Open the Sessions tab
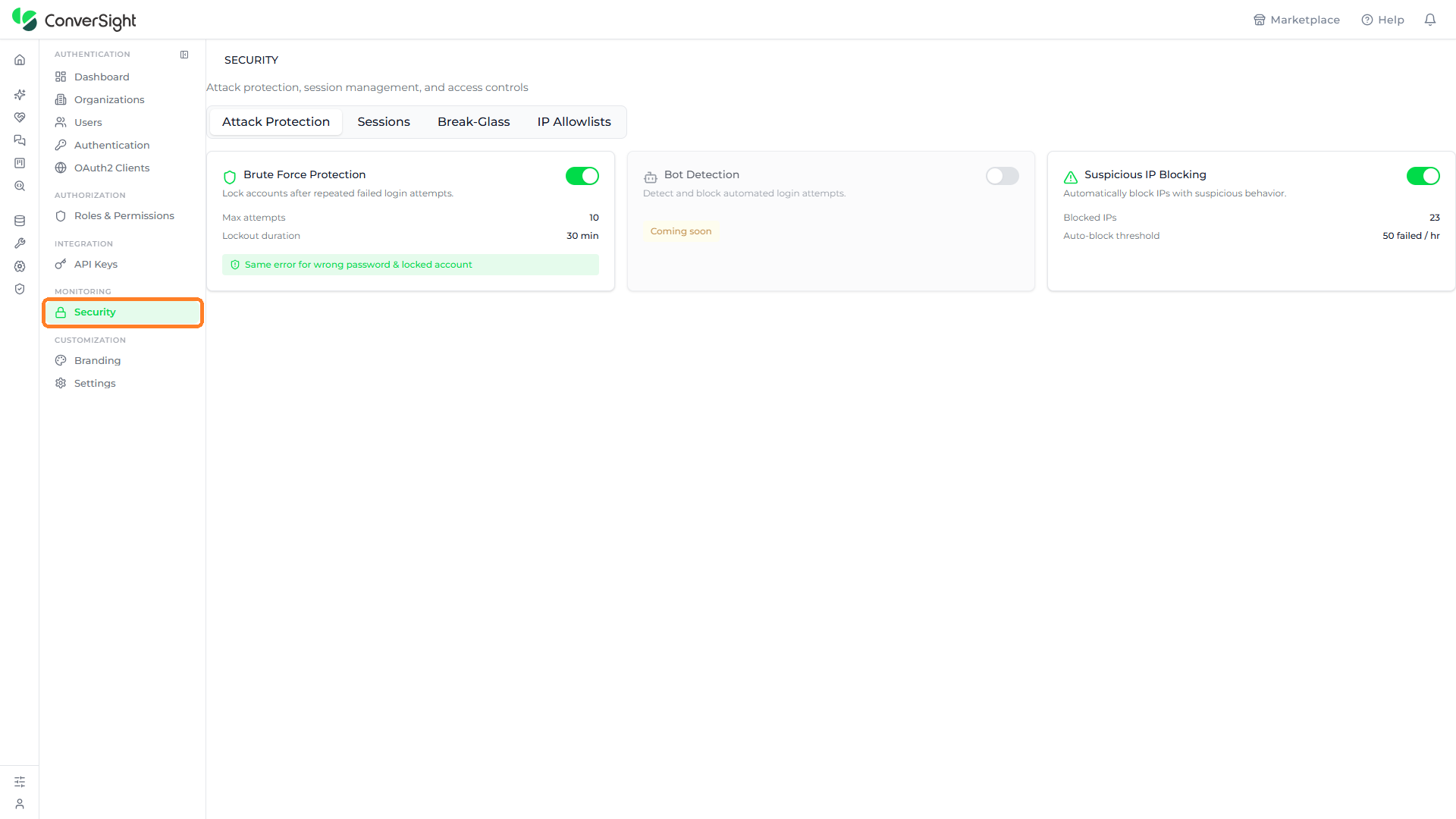The image size is (1456, 819). tap(384, 122)
